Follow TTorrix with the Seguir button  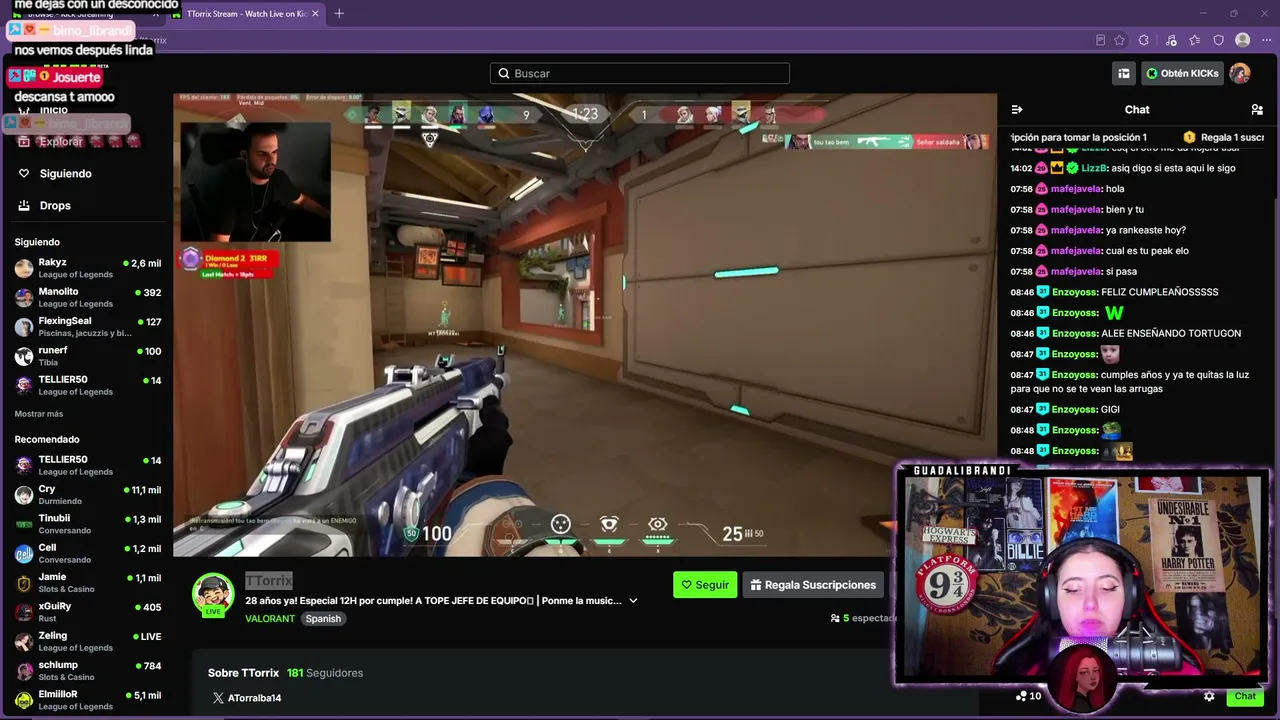[705, 585]
